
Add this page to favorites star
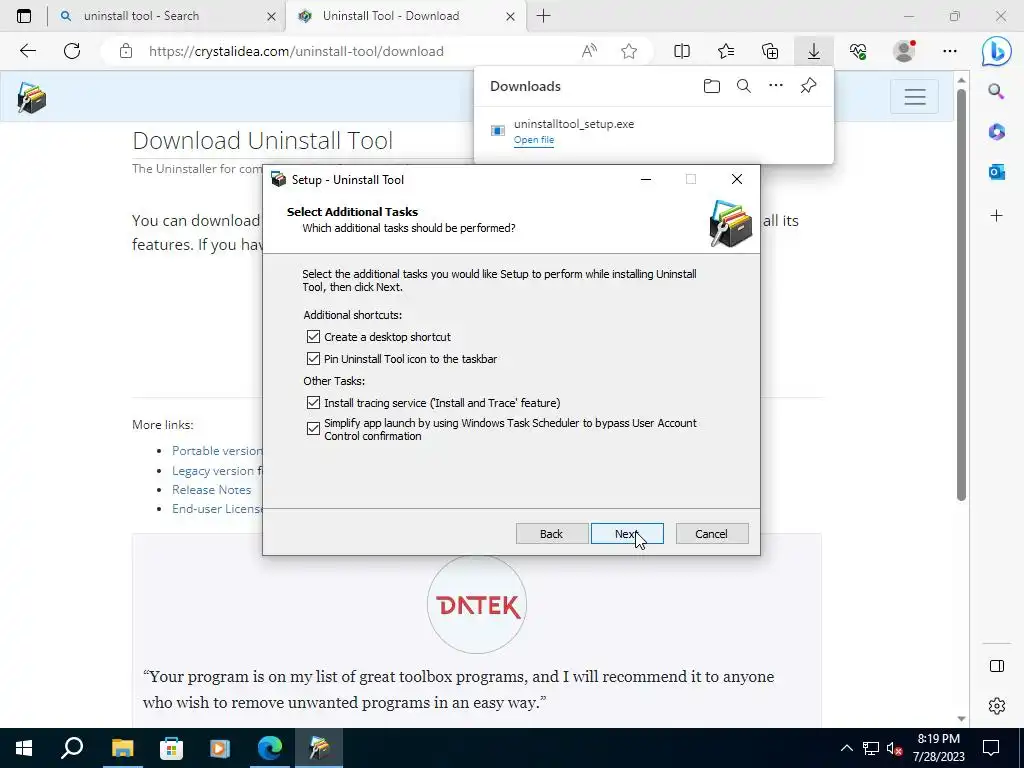point(629,51)
